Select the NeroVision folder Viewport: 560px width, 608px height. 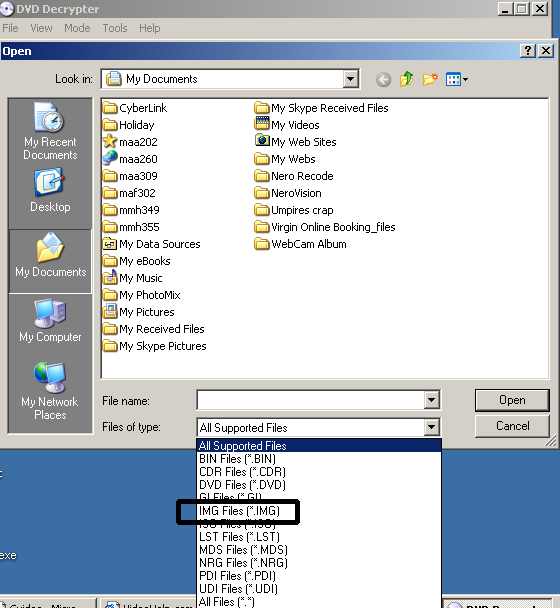click(x=288, y=193)
